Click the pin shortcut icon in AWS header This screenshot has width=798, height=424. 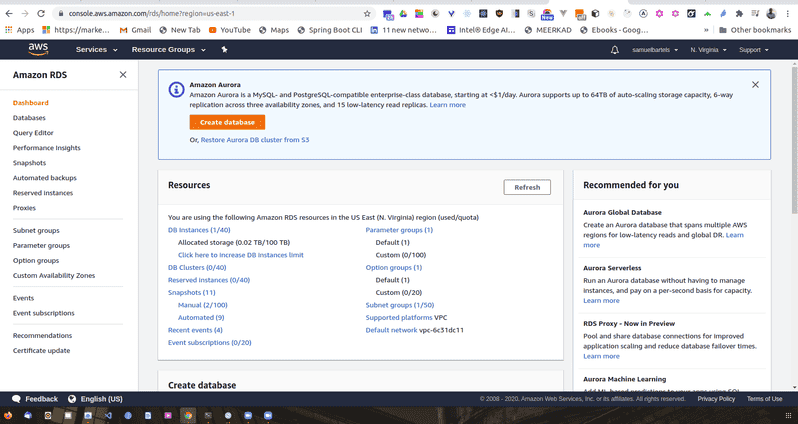[x=224, y=49]
